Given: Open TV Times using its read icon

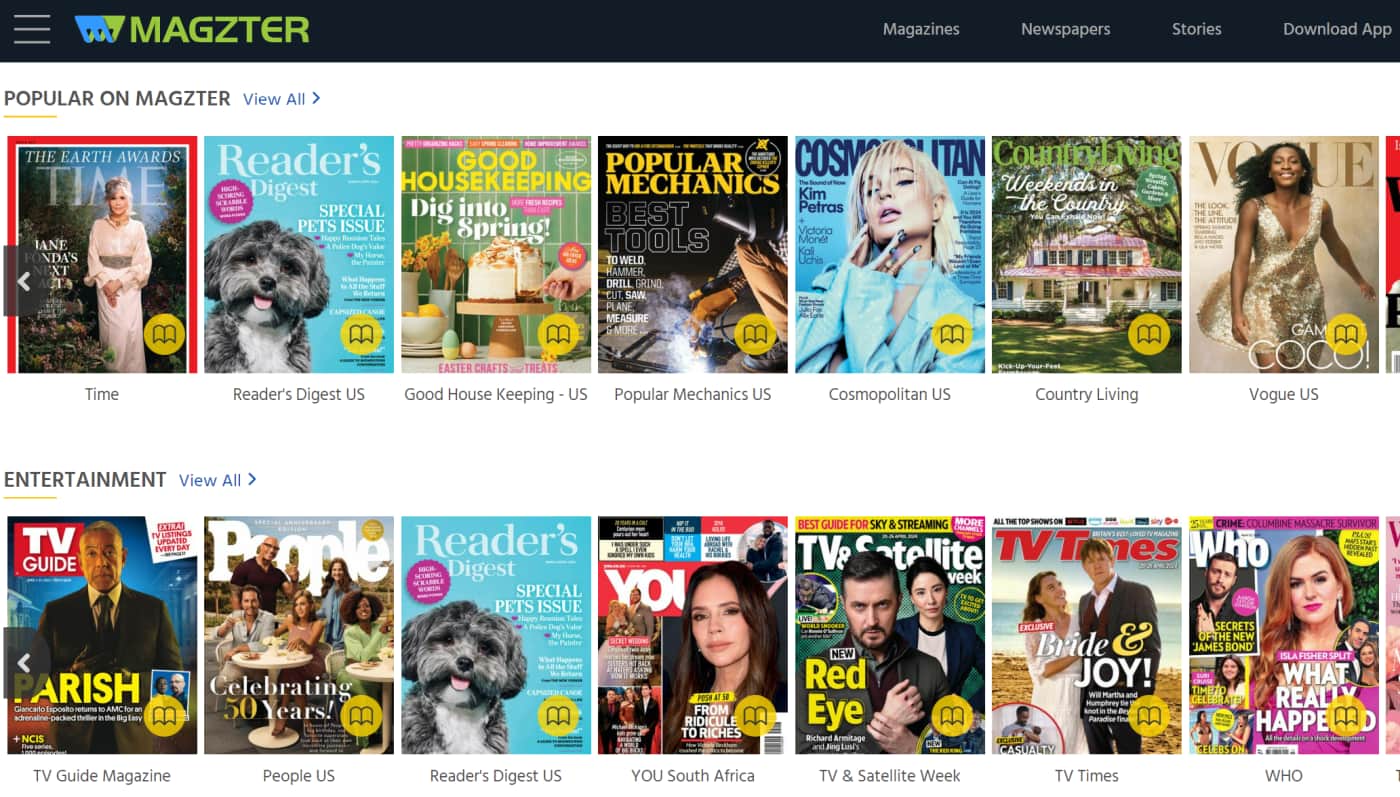Looking at the screenshot, I should (x=1149, y=716).
